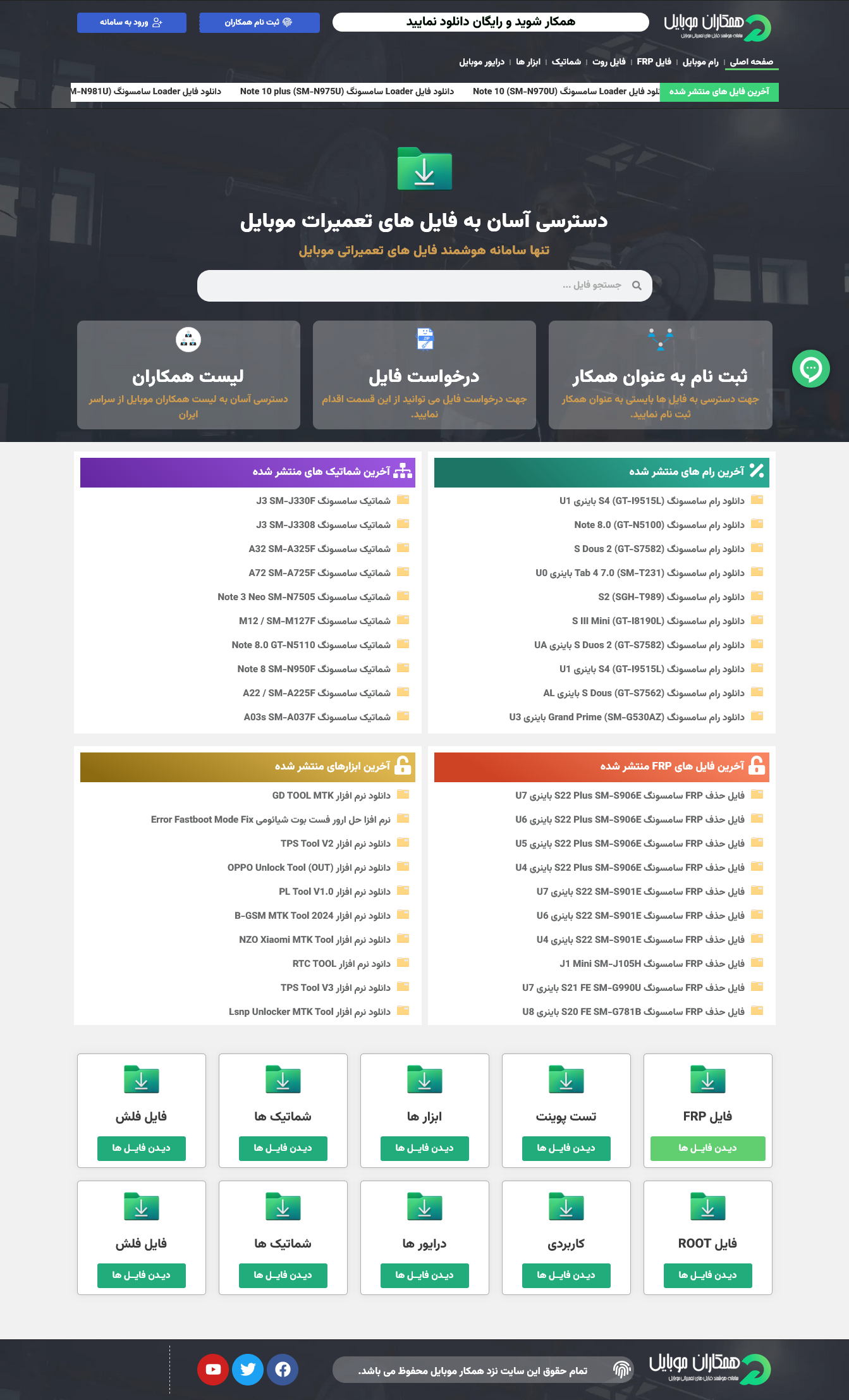Open J1 Mini SM-J105H FRP file link
849x1400 pixels.
652,964
